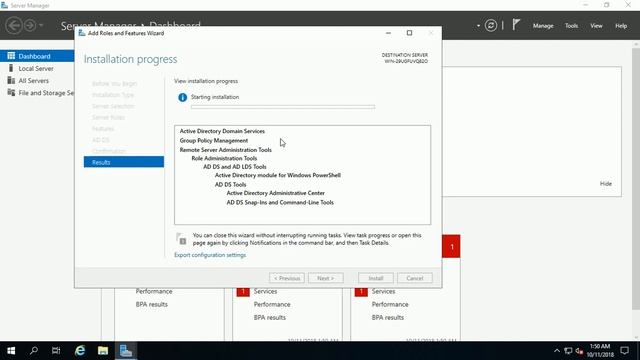
Task: Open the Action Center notification icon
Action: [624, 351]
